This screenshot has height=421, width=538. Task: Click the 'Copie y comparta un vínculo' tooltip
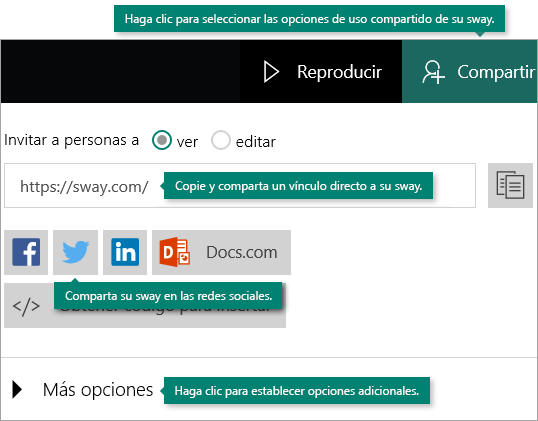tap(298, 186)
